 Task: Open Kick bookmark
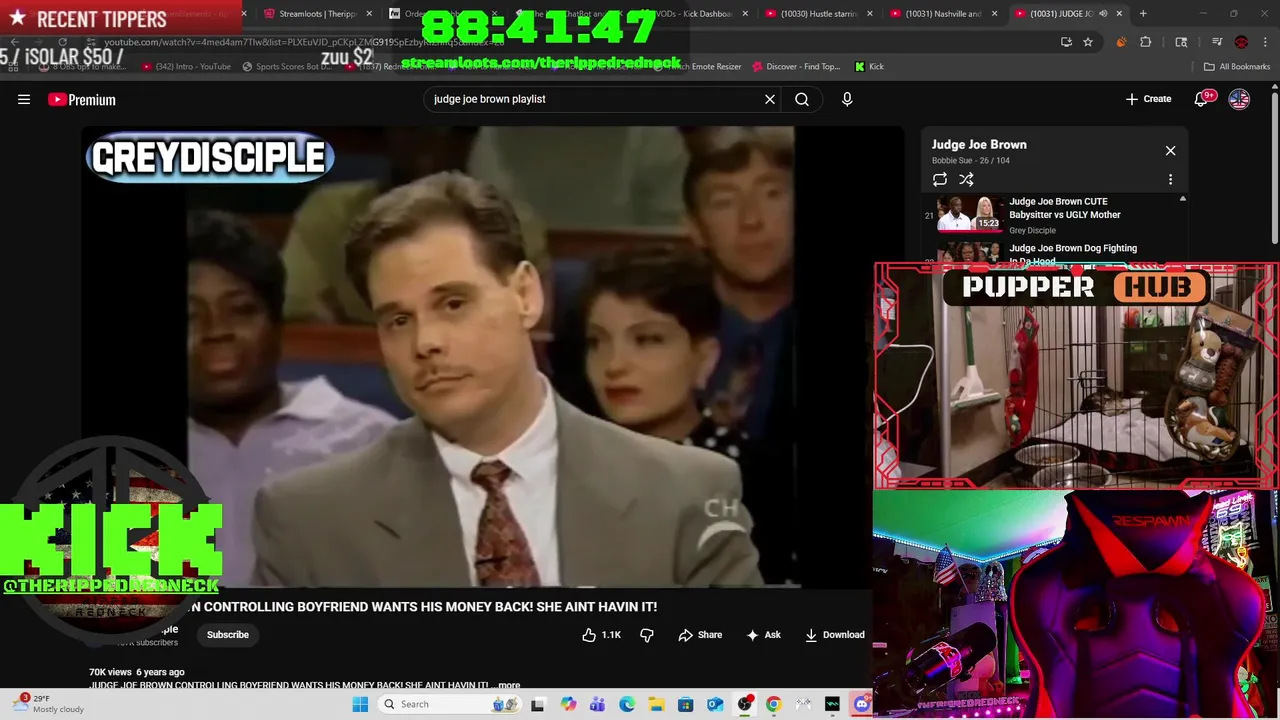tap(869, 66)
